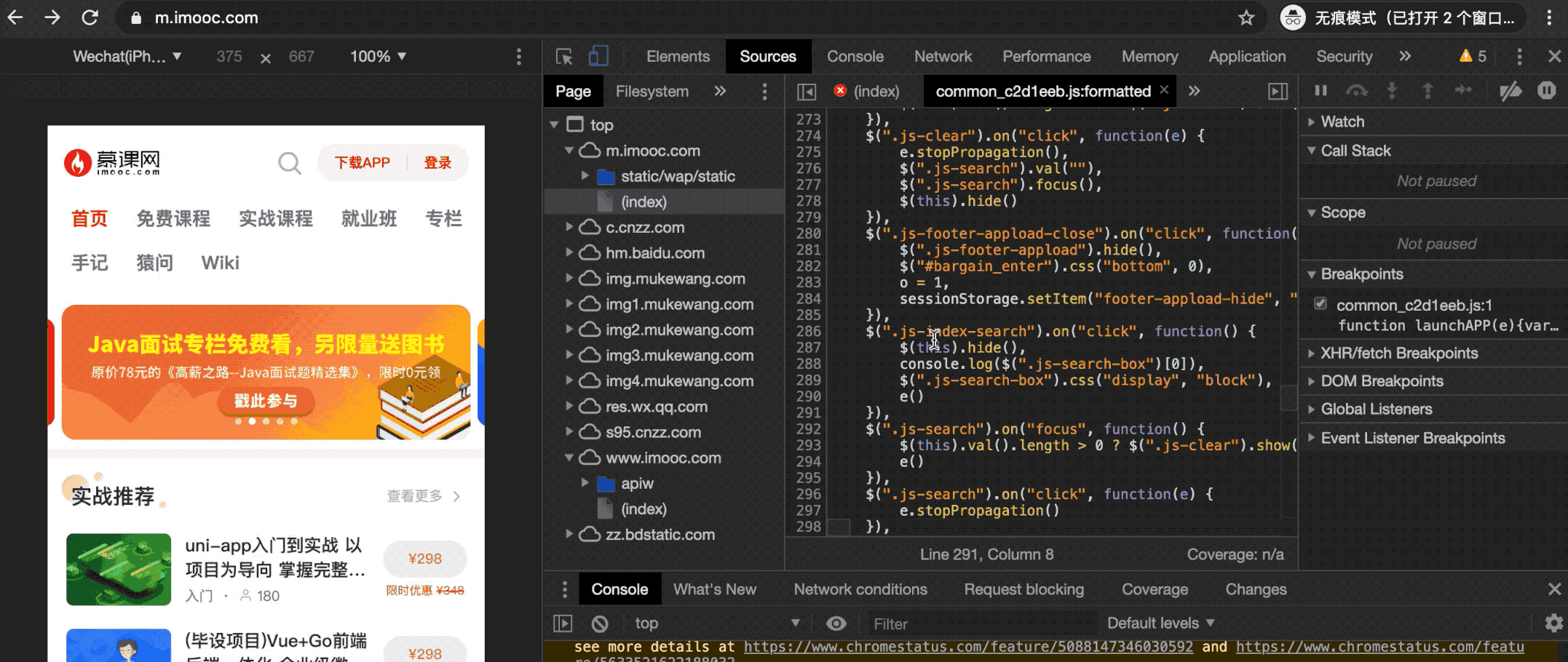Open device toolbar more options dots
Screen dimensions: 1568x662
(519, 57)
